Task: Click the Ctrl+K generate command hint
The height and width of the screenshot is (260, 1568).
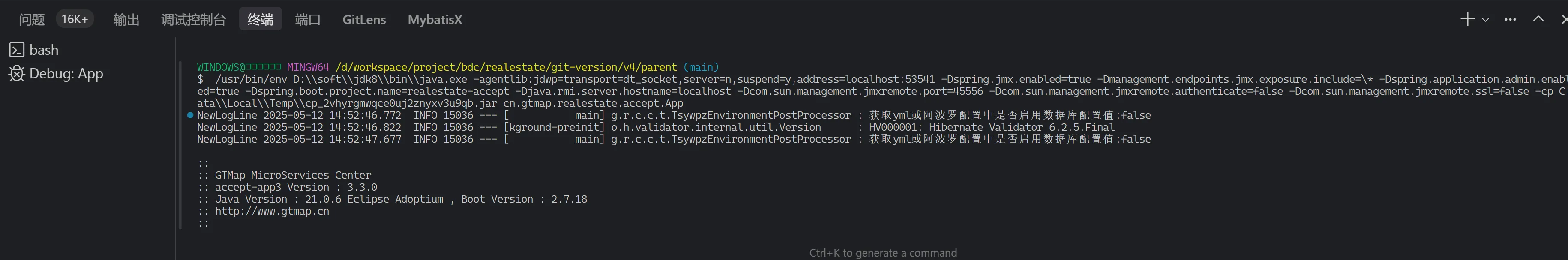Action: tap(883, 253)
